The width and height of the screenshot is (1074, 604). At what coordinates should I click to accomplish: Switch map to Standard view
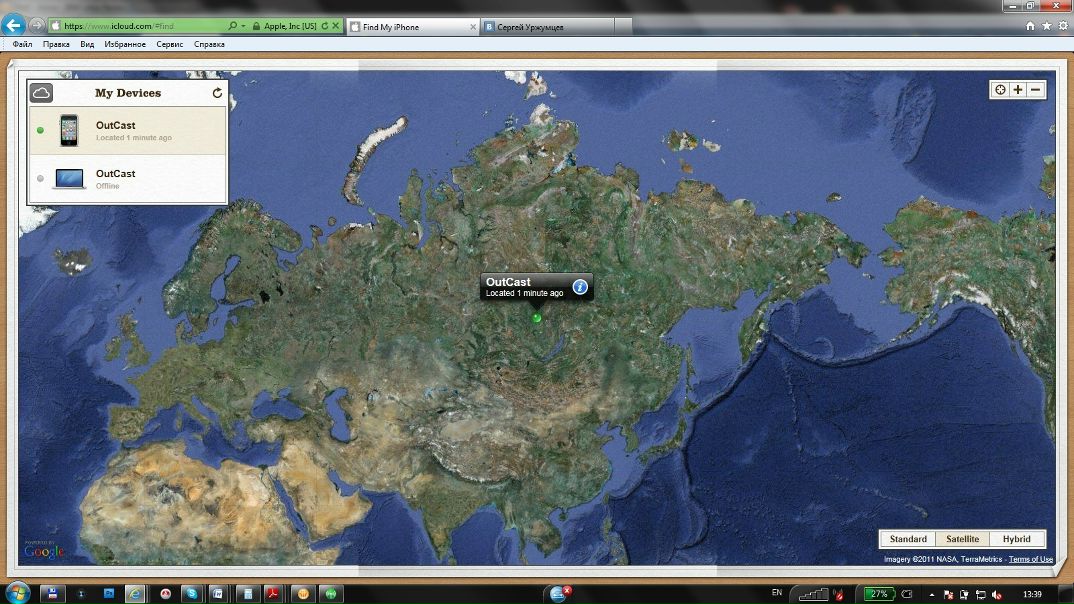coord(908,539)
